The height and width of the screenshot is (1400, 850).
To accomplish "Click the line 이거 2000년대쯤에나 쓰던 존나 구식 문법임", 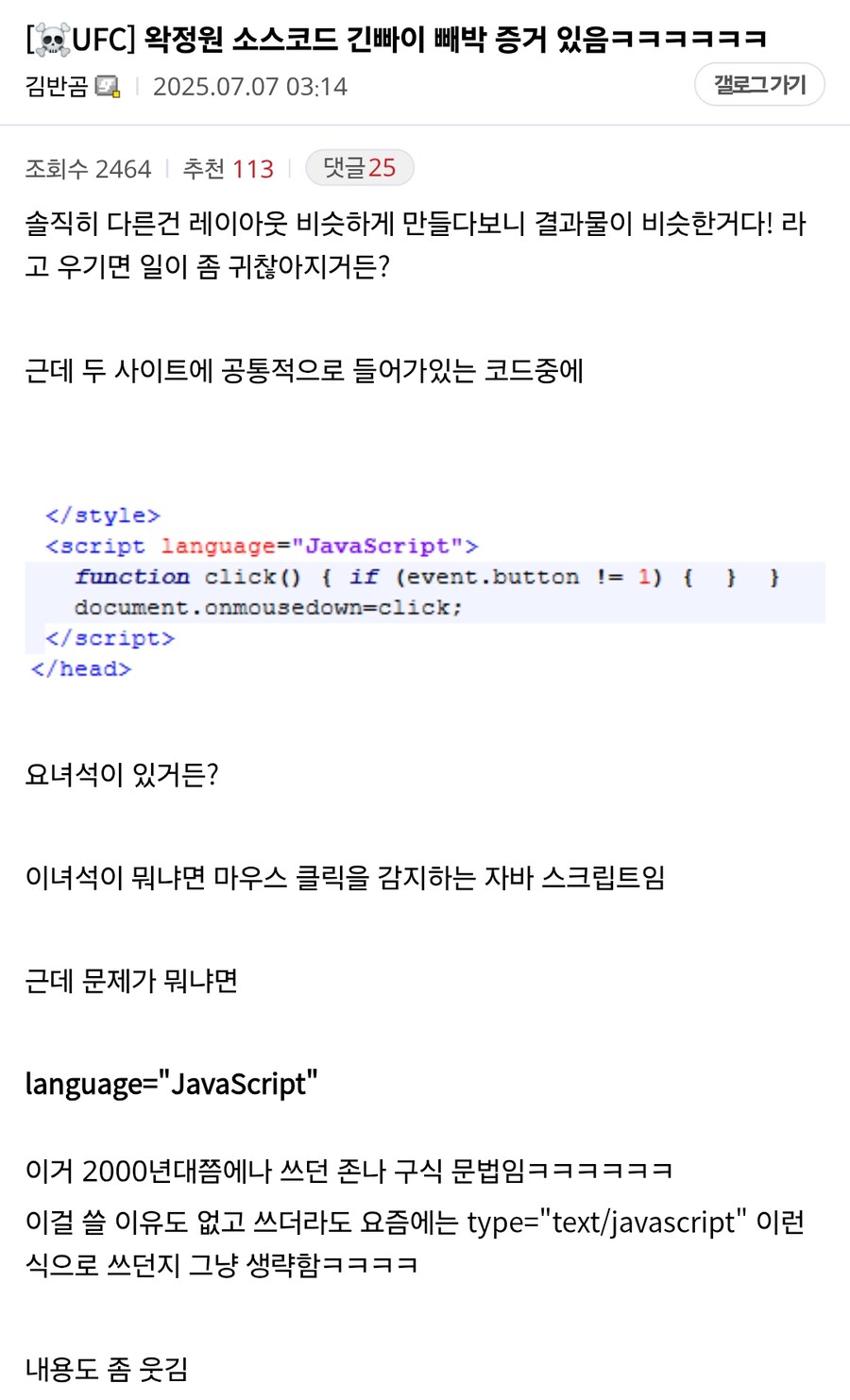I will point(348,1171).
